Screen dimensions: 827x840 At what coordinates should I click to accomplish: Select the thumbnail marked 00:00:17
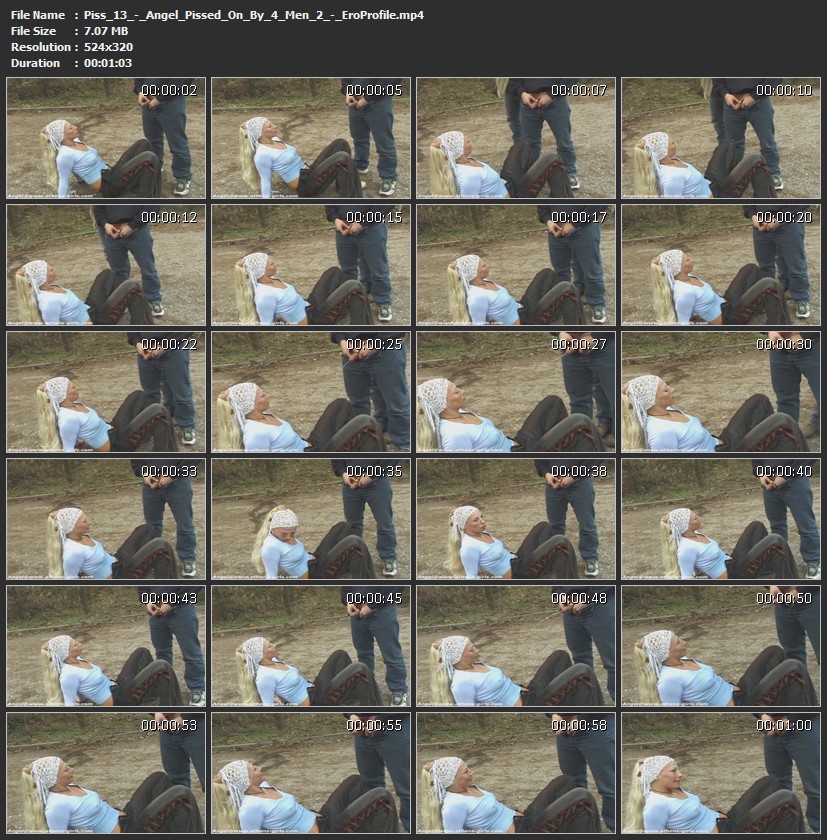pyautogui.click(x=516, y=265)
